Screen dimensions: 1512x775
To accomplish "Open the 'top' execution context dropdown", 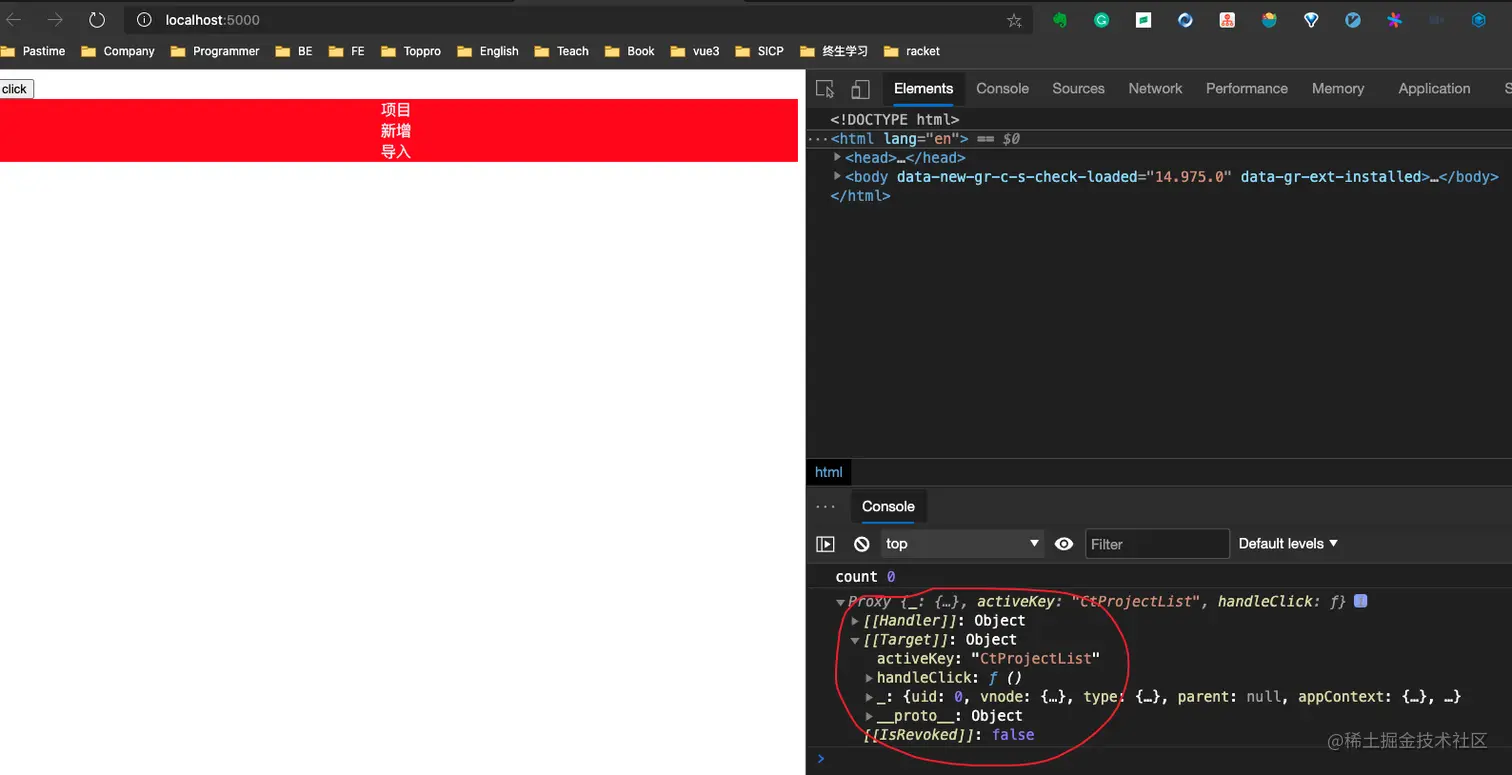I will (961, 543).
